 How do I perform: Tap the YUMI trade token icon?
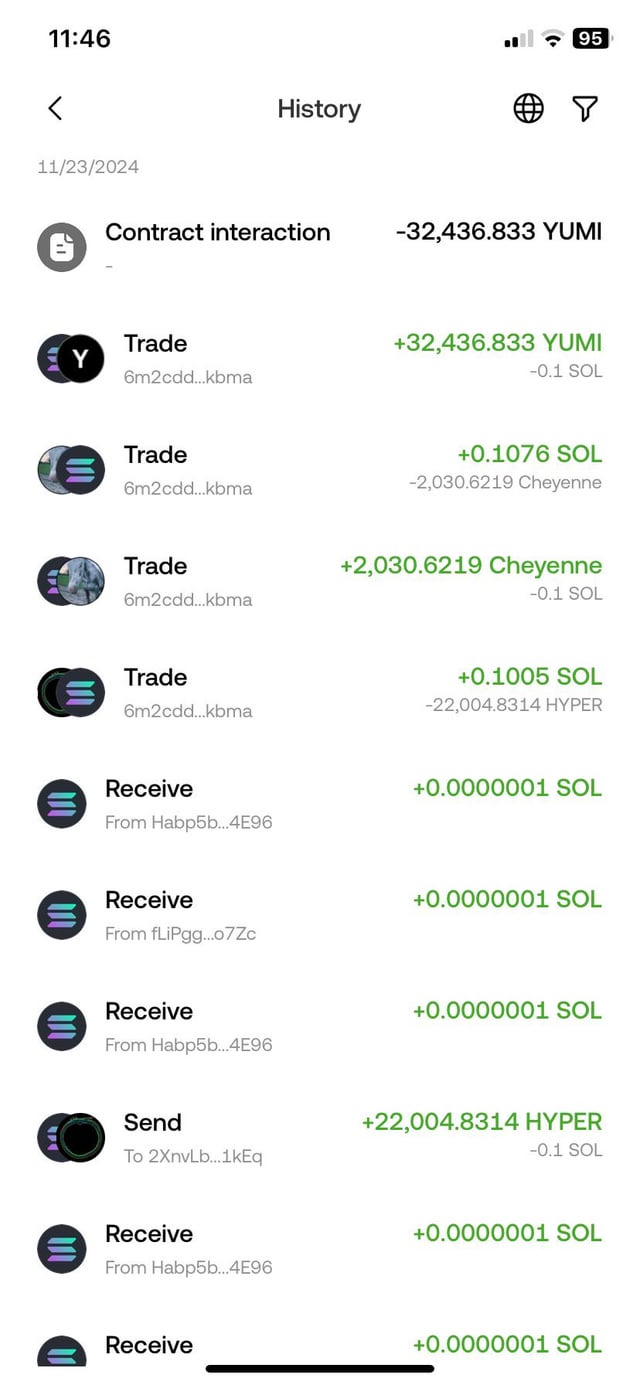point(80,359)
